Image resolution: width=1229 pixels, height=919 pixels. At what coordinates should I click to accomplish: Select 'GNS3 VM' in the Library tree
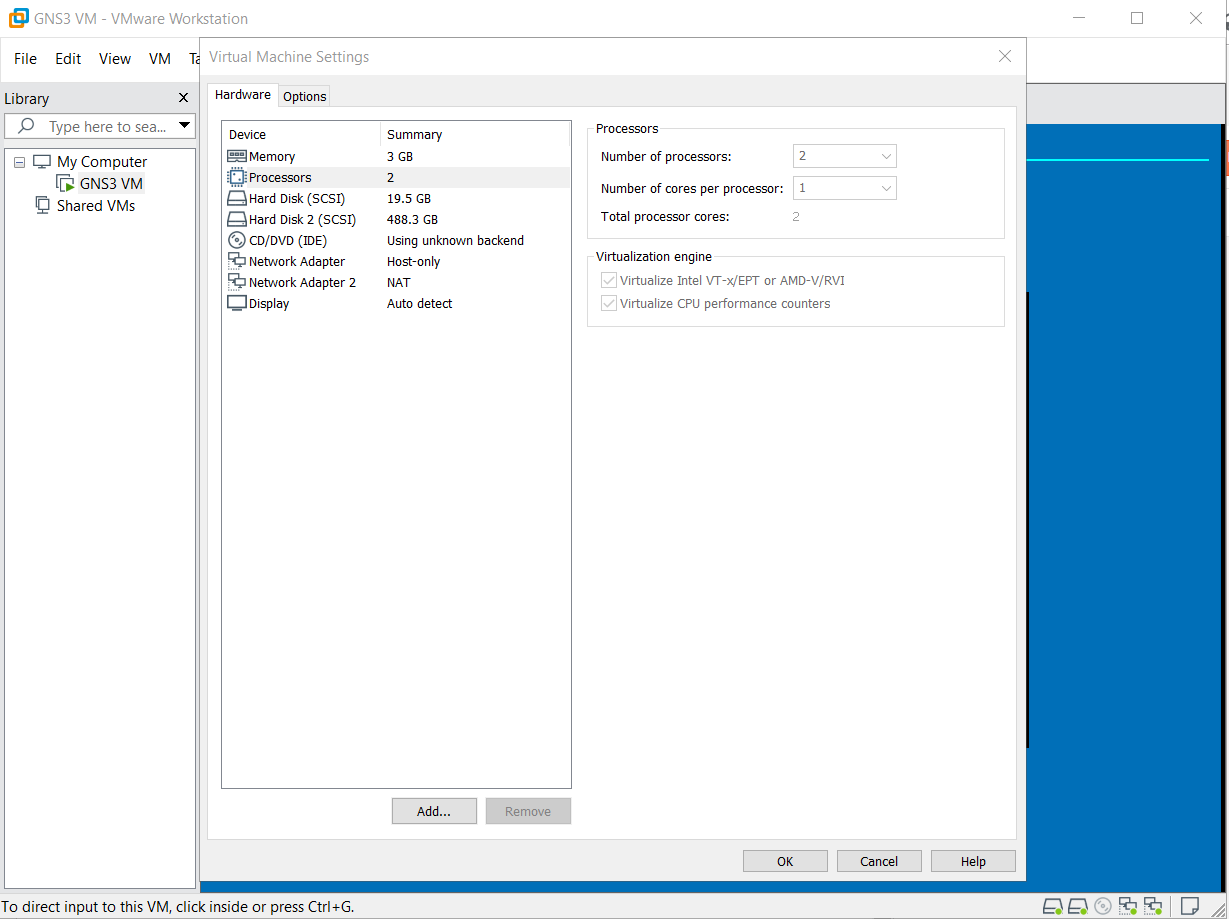[x=111, y=183]
